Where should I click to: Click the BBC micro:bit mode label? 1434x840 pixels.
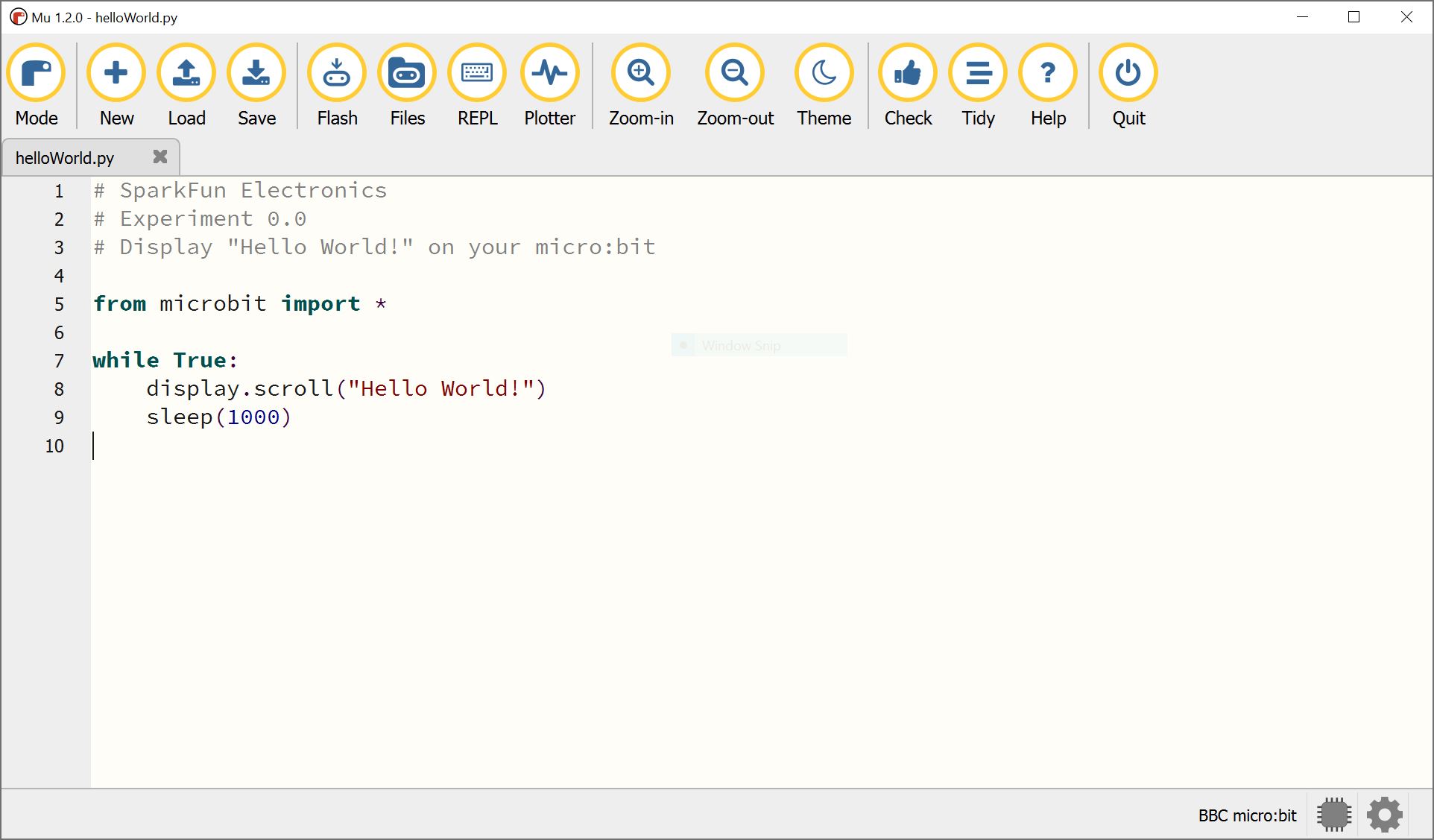[x=1247, y=815]
